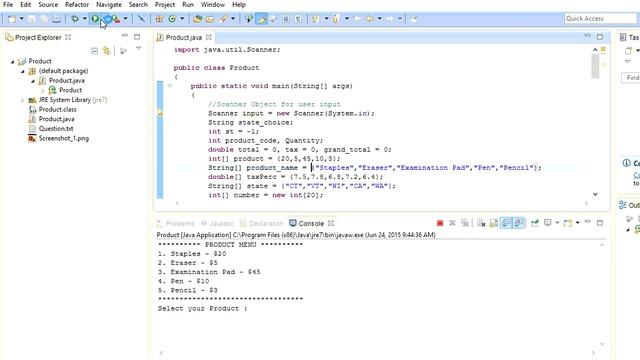Click the Run Last Tool external icon
Viewport: 640px width, 360px height.
(116, 19)
